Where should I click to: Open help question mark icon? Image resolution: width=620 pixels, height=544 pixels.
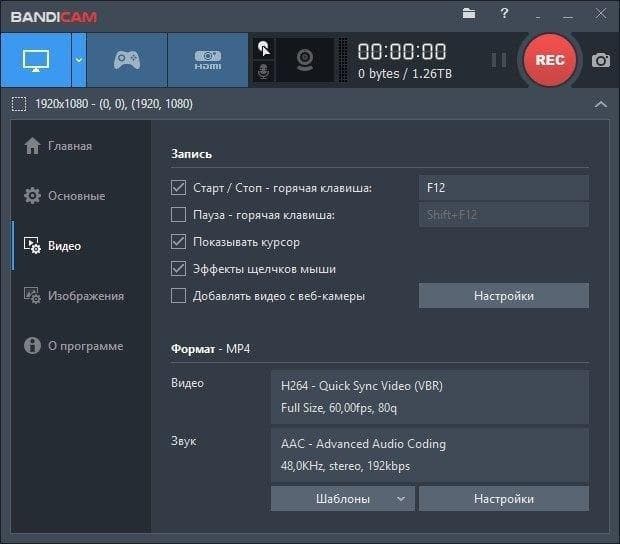[x=504, y=13]
